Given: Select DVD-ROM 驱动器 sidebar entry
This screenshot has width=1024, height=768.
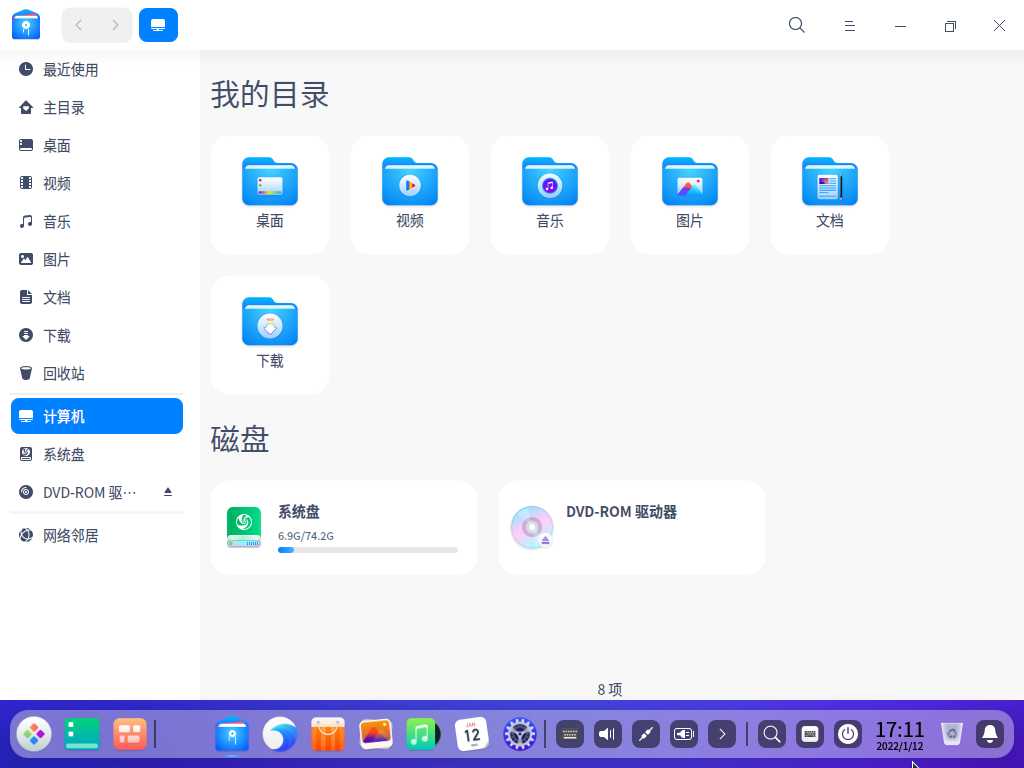Looking at the screenshot, I should 97,492.
